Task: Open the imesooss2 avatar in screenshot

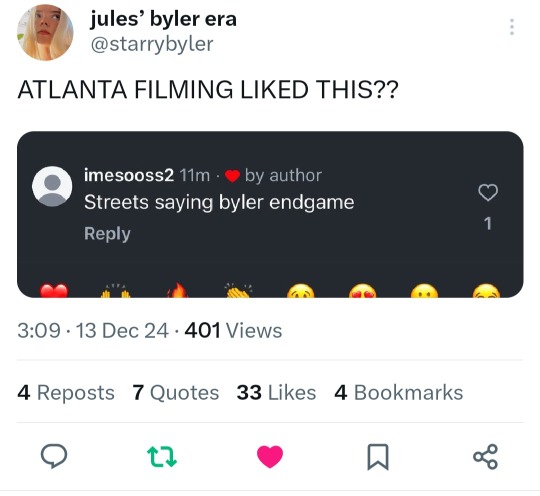Action: [x=52, y=186]
